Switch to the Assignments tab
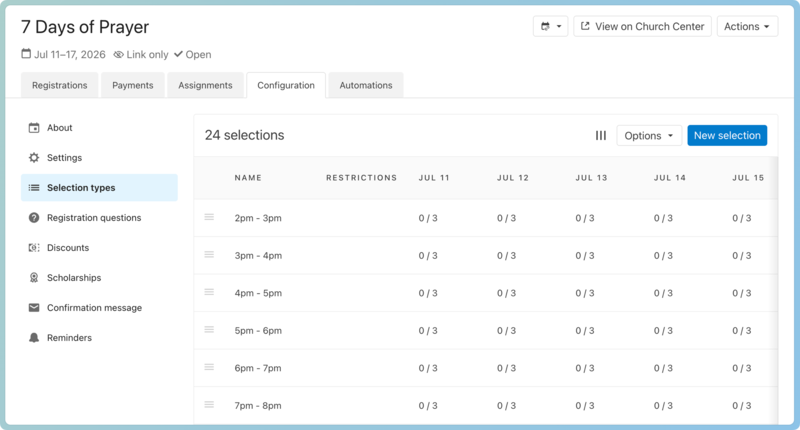Viewport: 800px width, 430px height. pyautogui.click(x=205, y=85)
